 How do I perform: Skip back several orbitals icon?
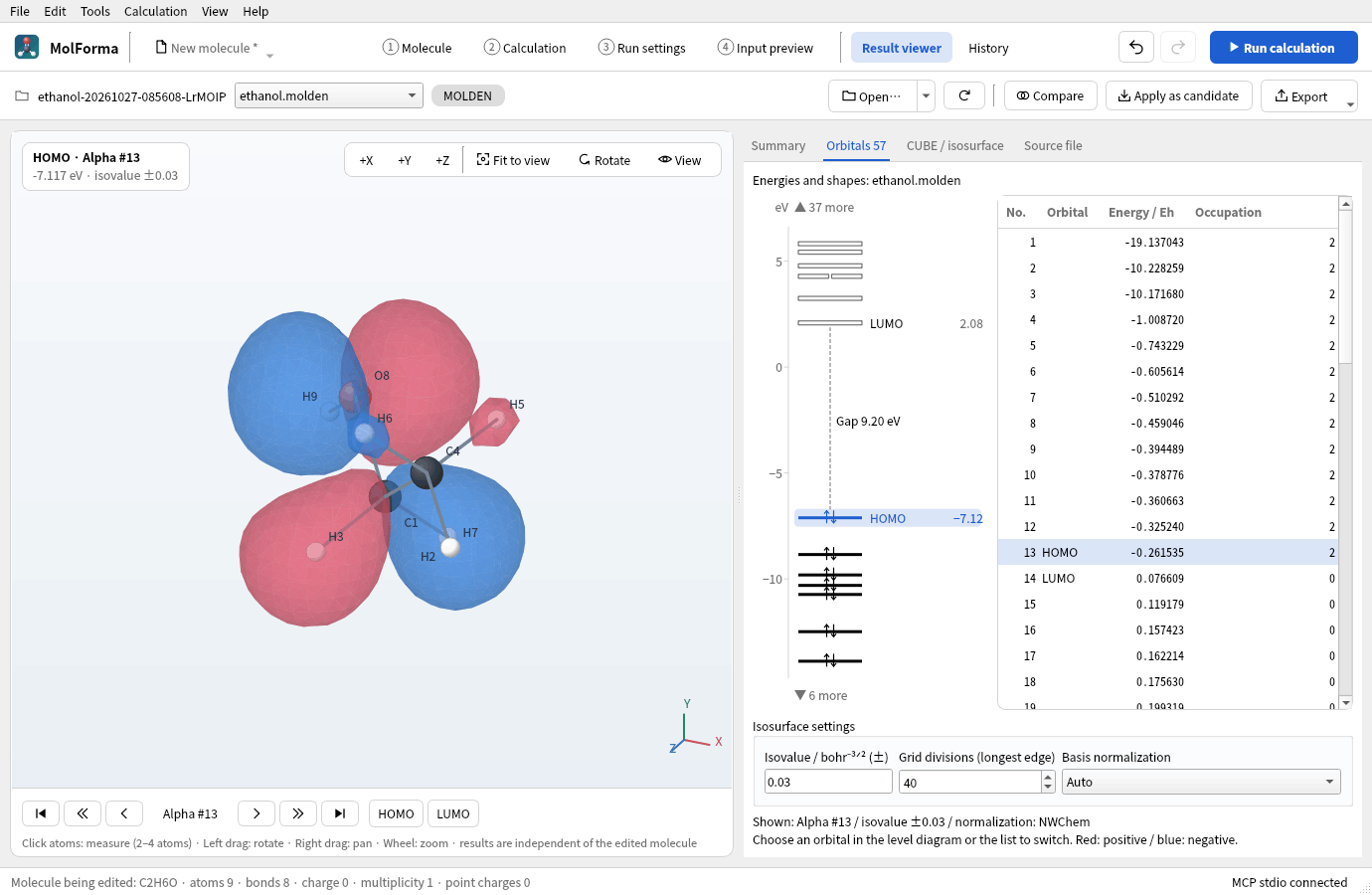pyautogui.click(x=83, y=813)
